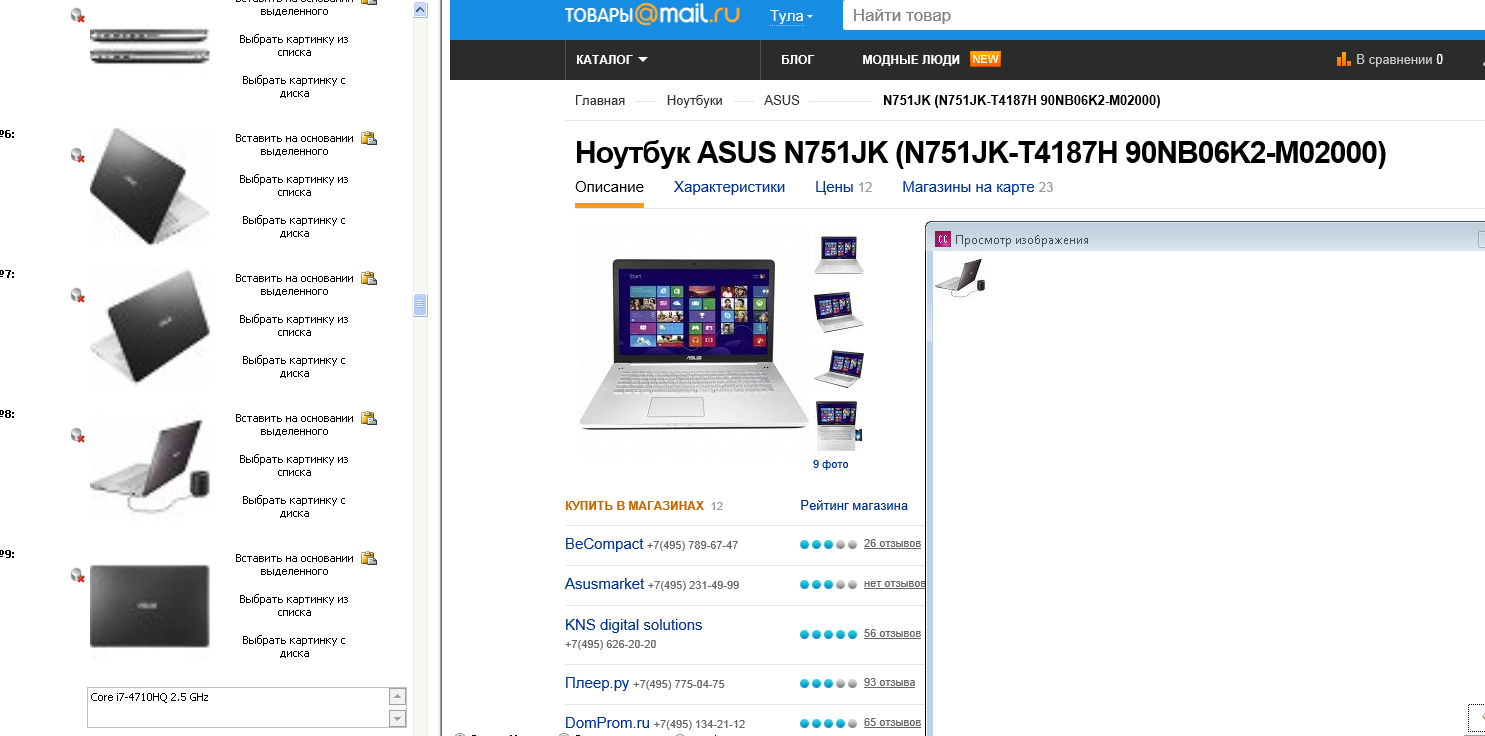Click Выбрать картинку из списка for image 6
Screen dimensions: 1485x736
point(294,186)
